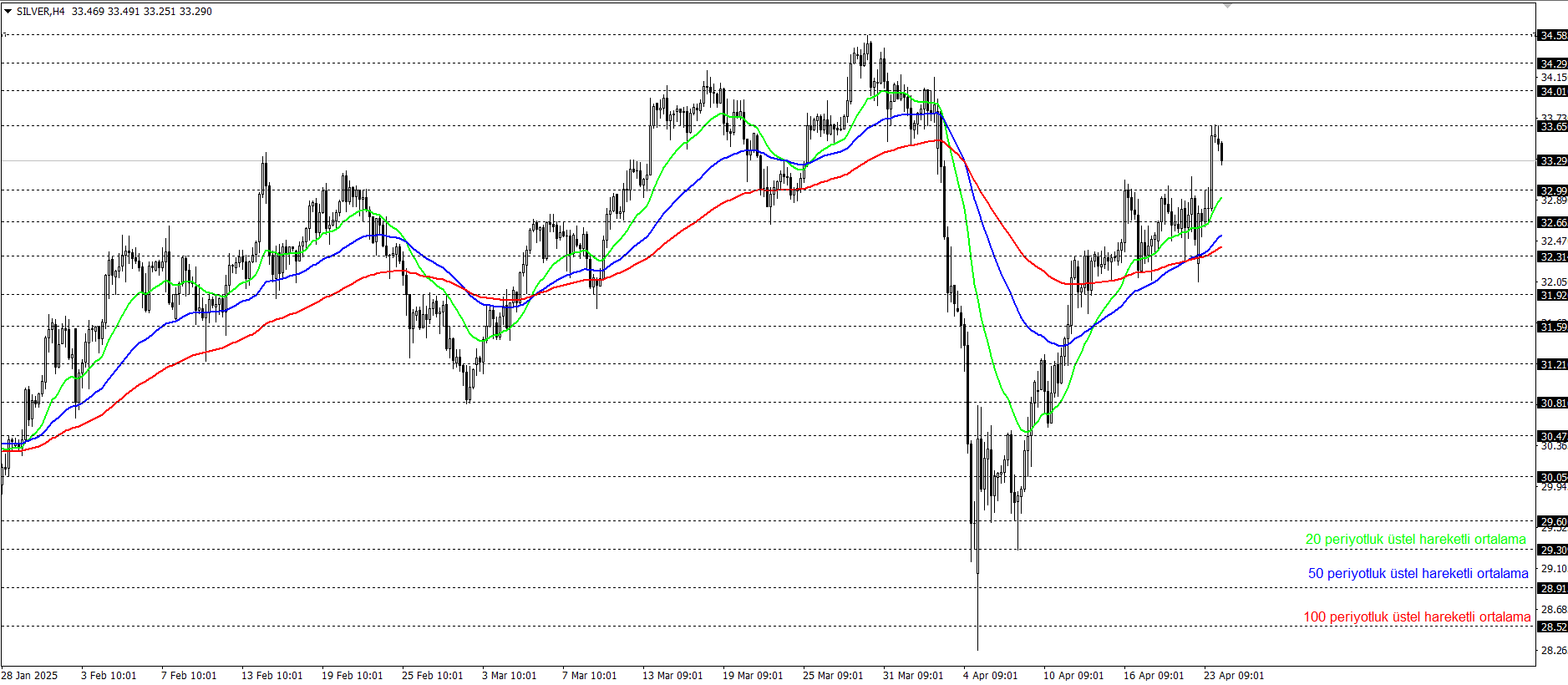Click the current price label 33.29
The height and width of the screenshot is (685, 1568).
pyautogui.click(x=1553, y=160)
